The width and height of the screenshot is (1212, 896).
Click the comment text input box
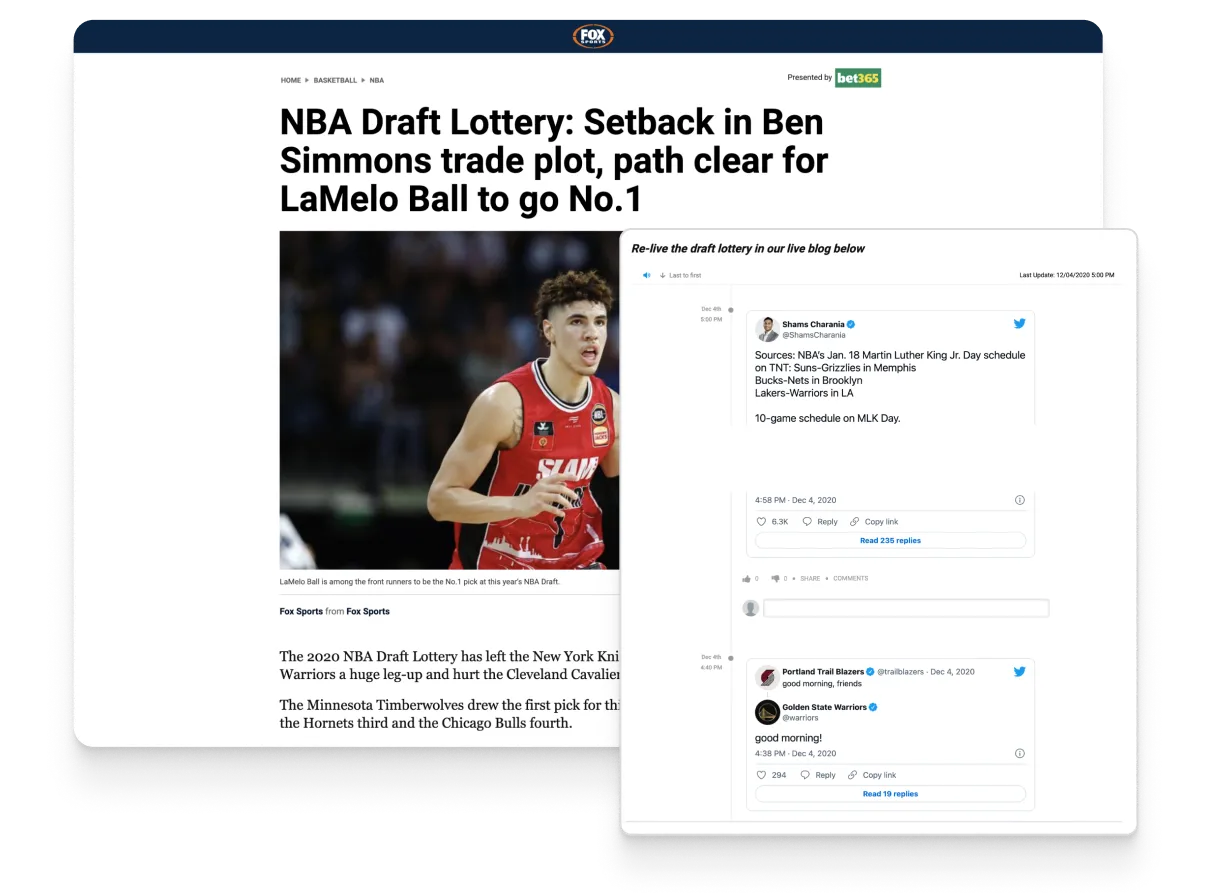pyautogui.click(x=906, y=608)
